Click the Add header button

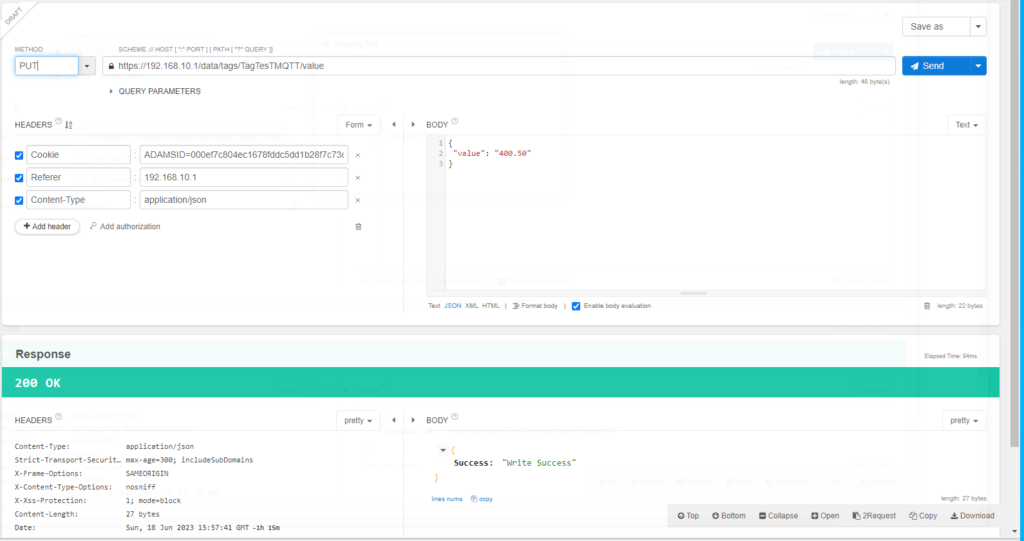click(x=47, y=226)
